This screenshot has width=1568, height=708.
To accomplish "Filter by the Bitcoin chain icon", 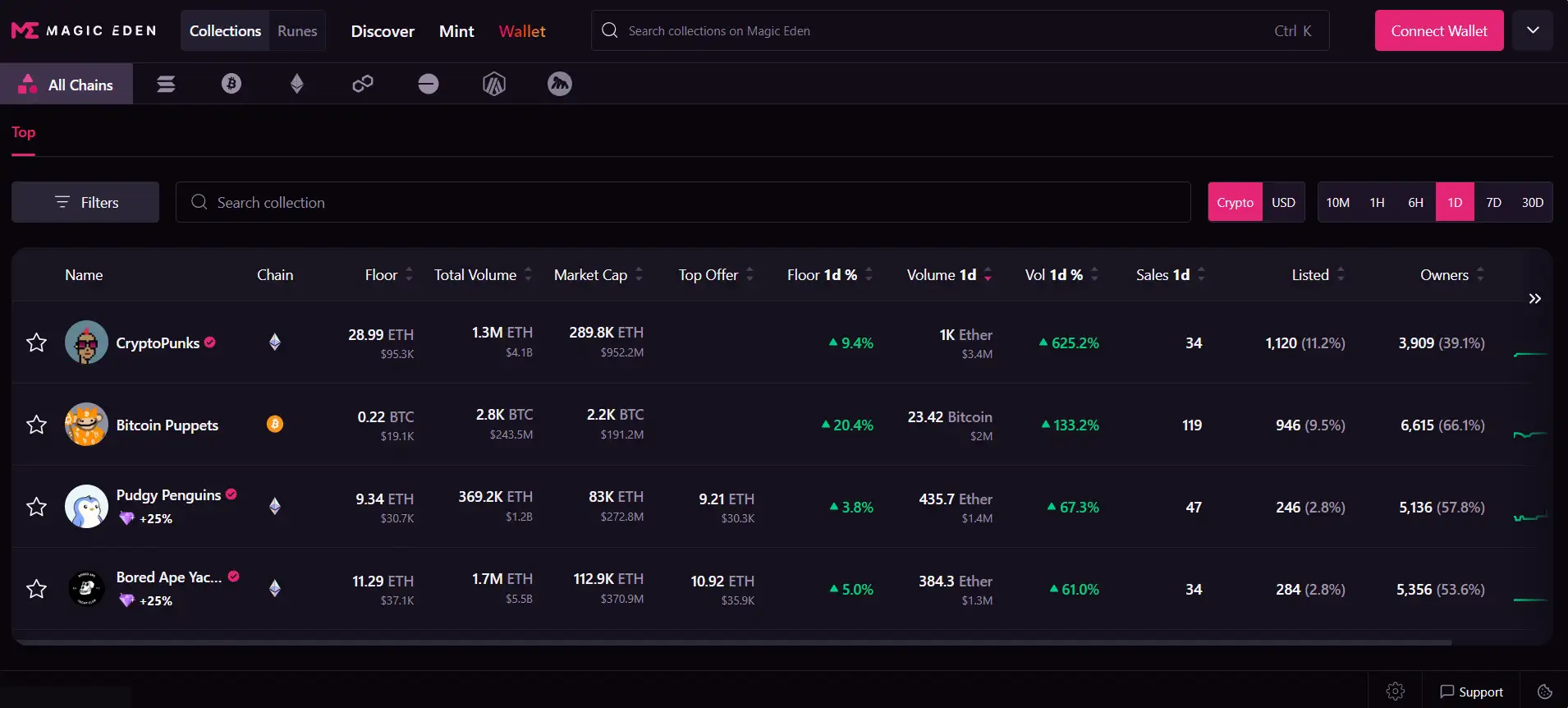I will 232,84.
